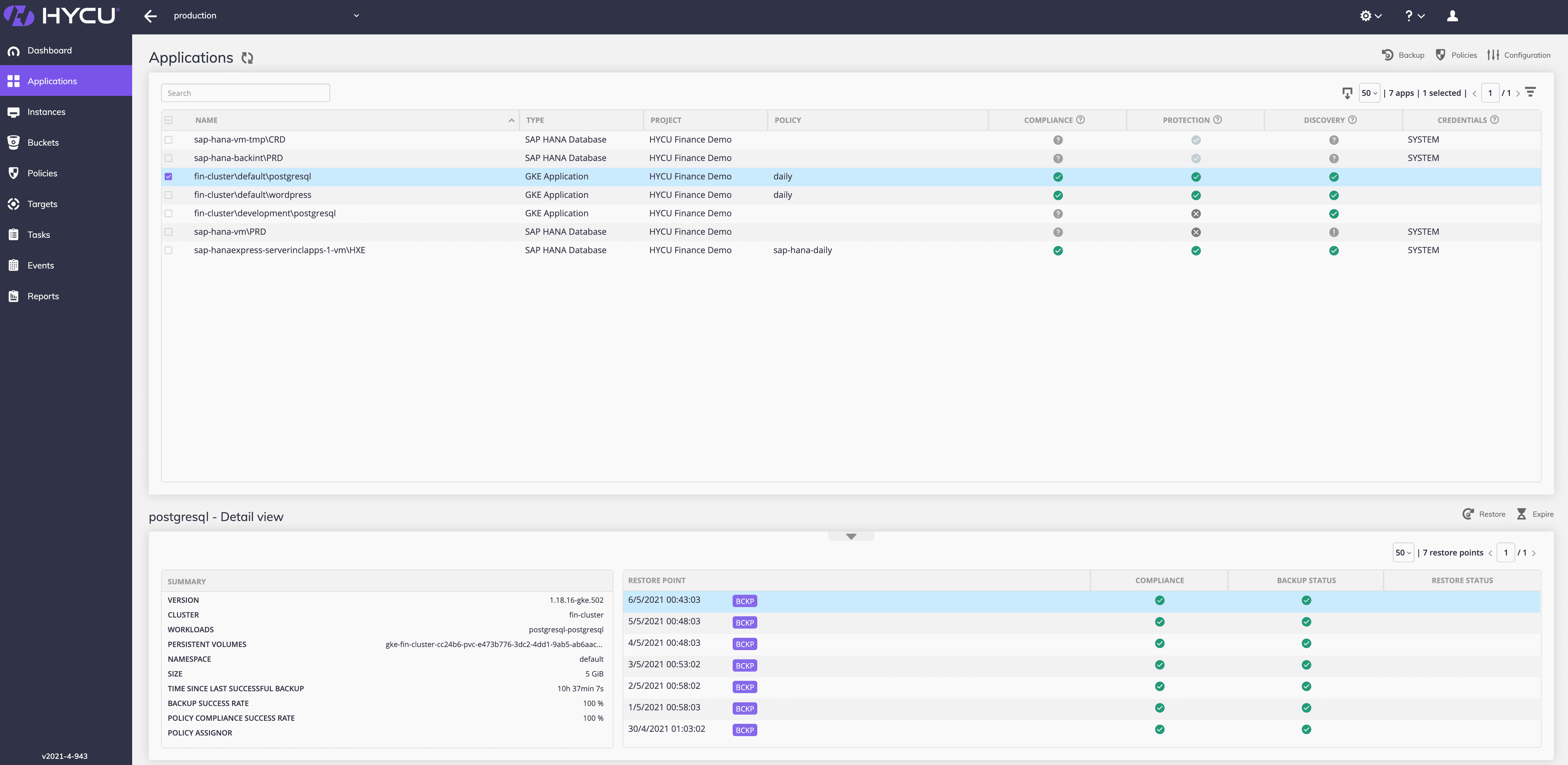This screenshot has height=765, width=1568.
Task: Click the DISCOVERY column help icon
Action: [1353, 120]
